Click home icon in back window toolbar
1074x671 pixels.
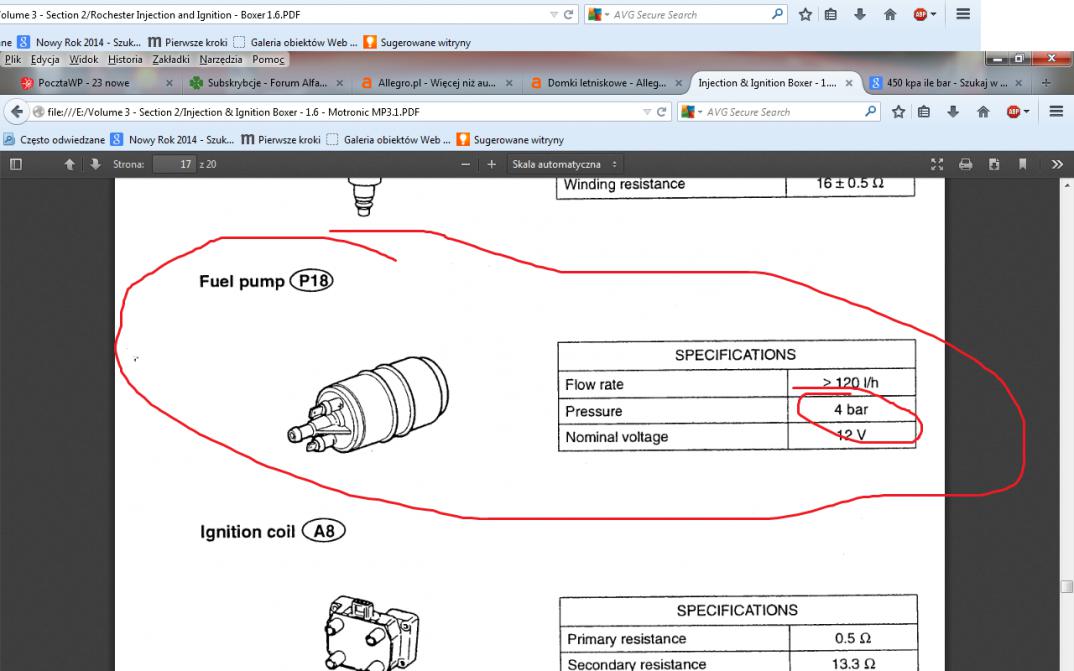click(x=890, y=14)
